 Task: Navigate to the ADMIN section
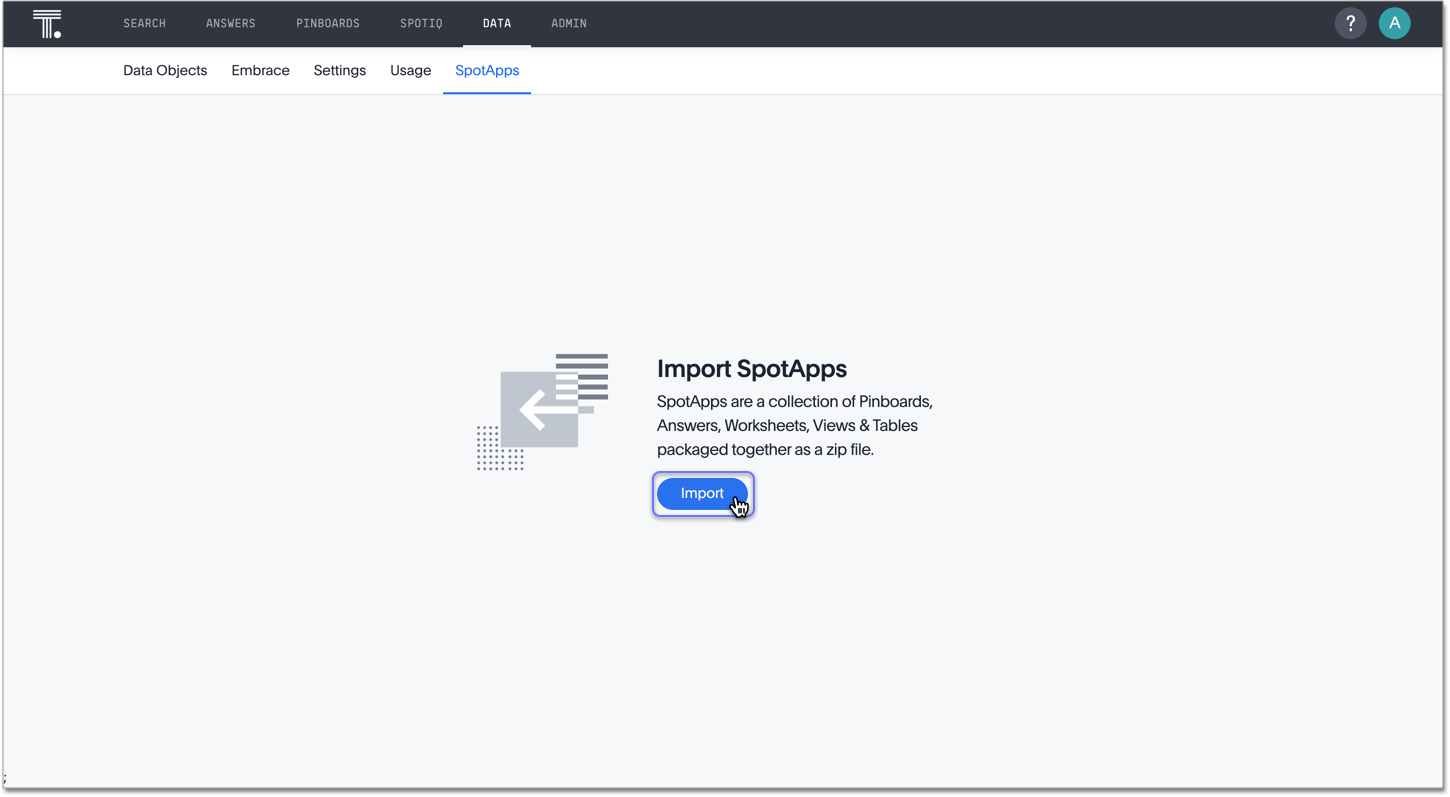pyautogui.click(x=568, y=23)
